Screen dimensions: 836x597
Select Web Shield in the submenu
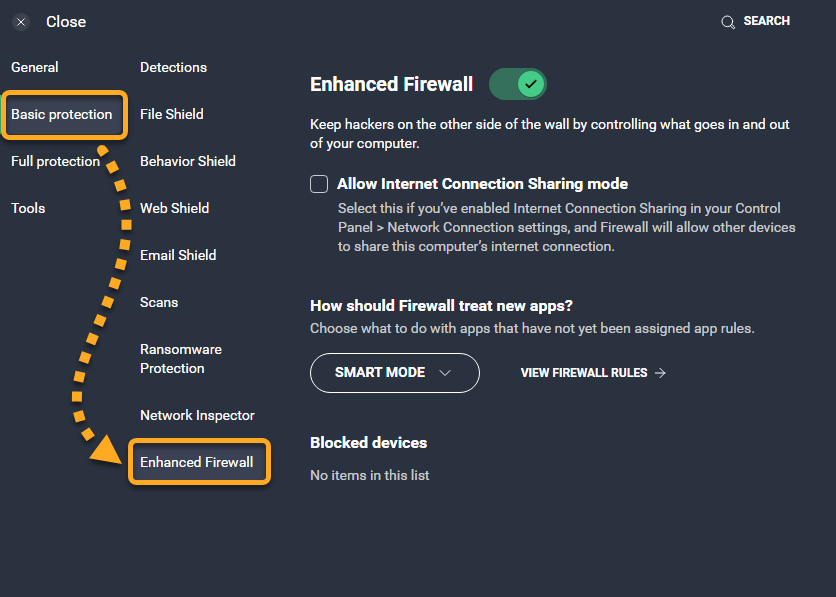click(174, 208)
